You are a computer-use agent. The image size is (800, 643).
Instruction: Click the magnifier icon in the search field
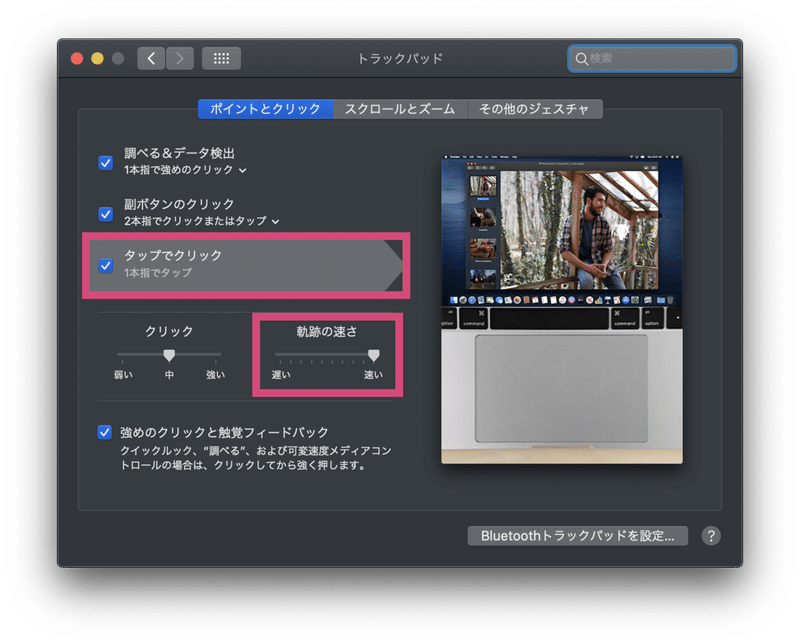580,58
